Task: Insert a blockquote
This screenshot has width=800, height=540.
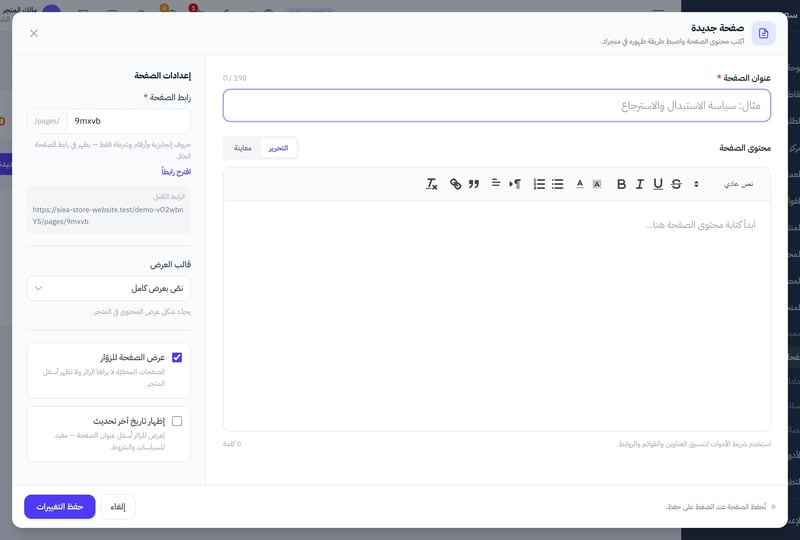Action: 474,184
